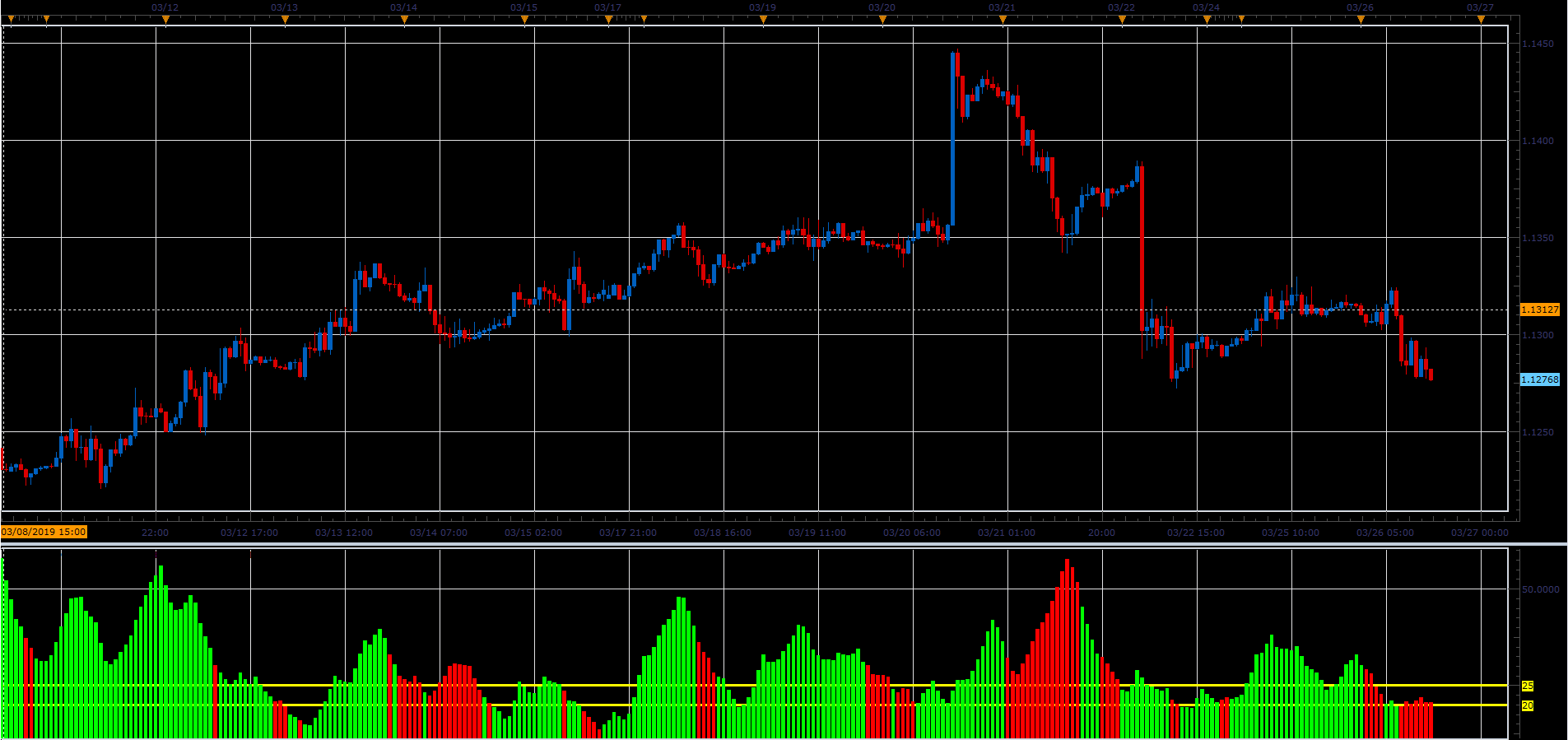This screenshot has height=740, width=1568.
Task: Select the orange marker under the 03/14 date
Action: [x=404, y=21]
